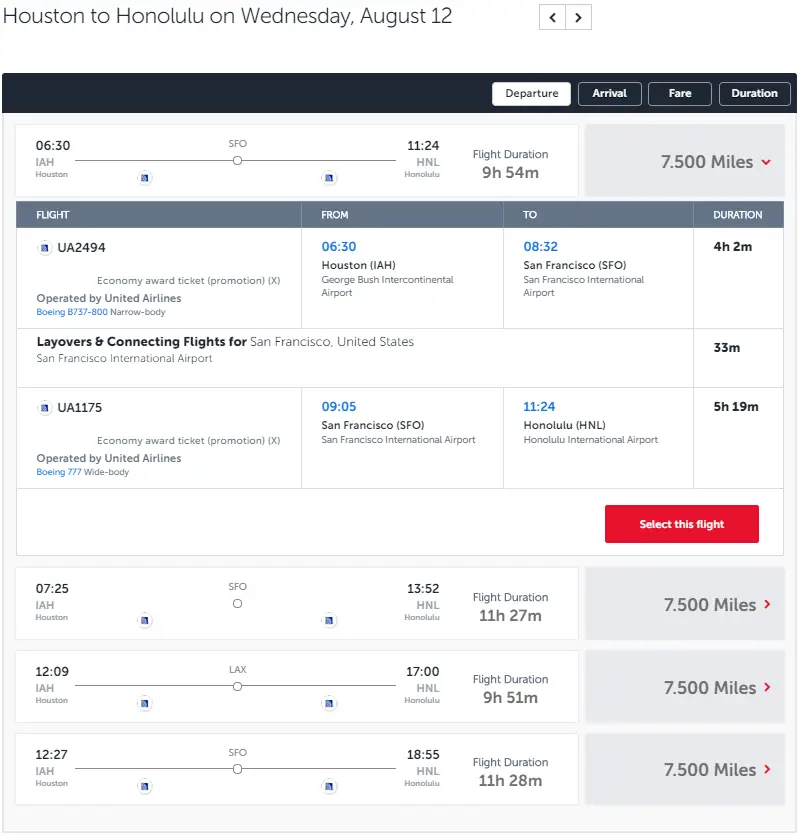Viewport: 799px width, 840px height.
Task: Click LAX stopover marker on 12:09 flight
Action: pyautogui.click(x=237, y=686)
